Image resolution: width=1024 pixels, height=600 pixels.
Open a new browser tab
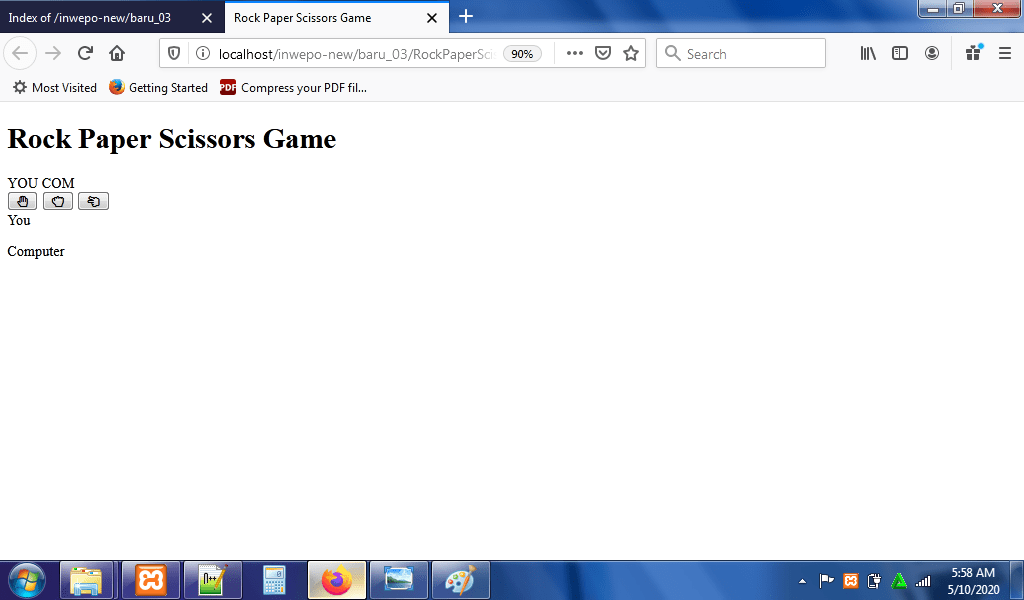[x=466, y=16]
